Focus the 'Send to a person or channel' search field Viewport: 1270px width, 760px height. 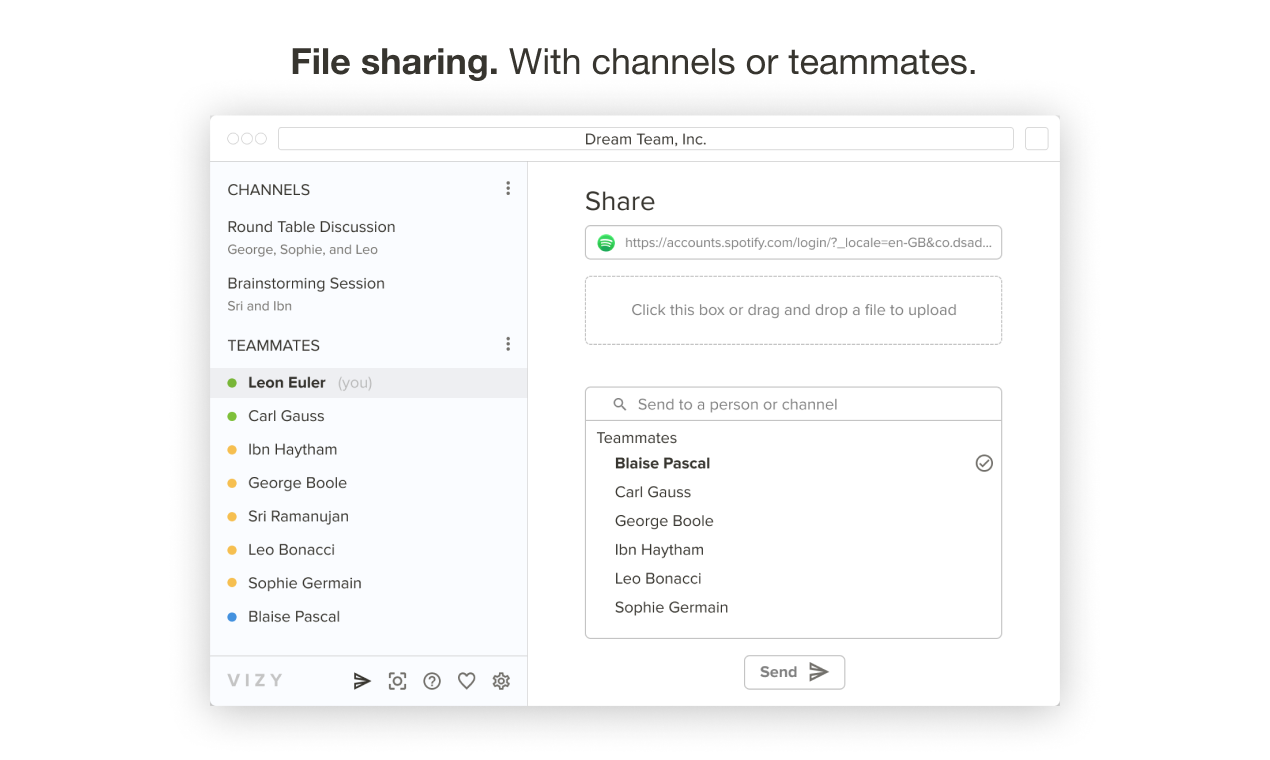pos(793,404)
